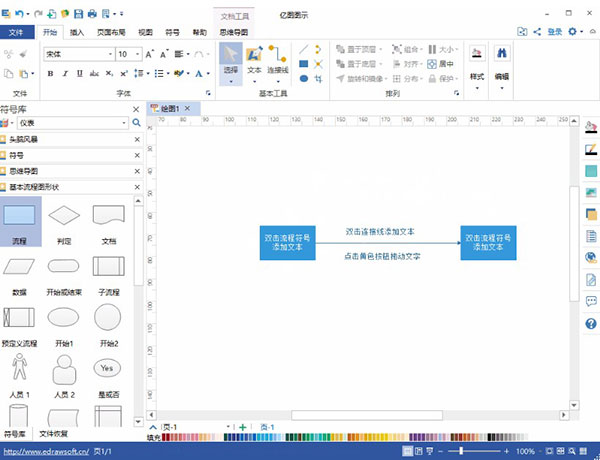Toggle bold text formatting

(x=49, y=72)
